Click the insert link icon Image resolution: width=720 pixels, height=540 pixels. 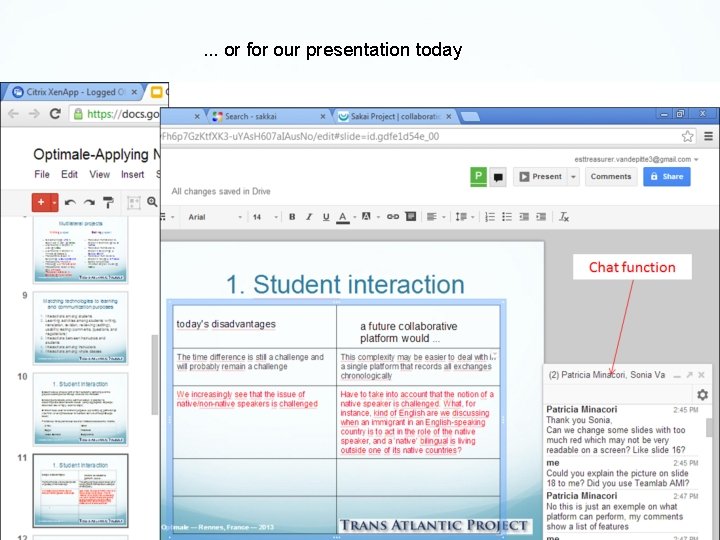[393, 216]
